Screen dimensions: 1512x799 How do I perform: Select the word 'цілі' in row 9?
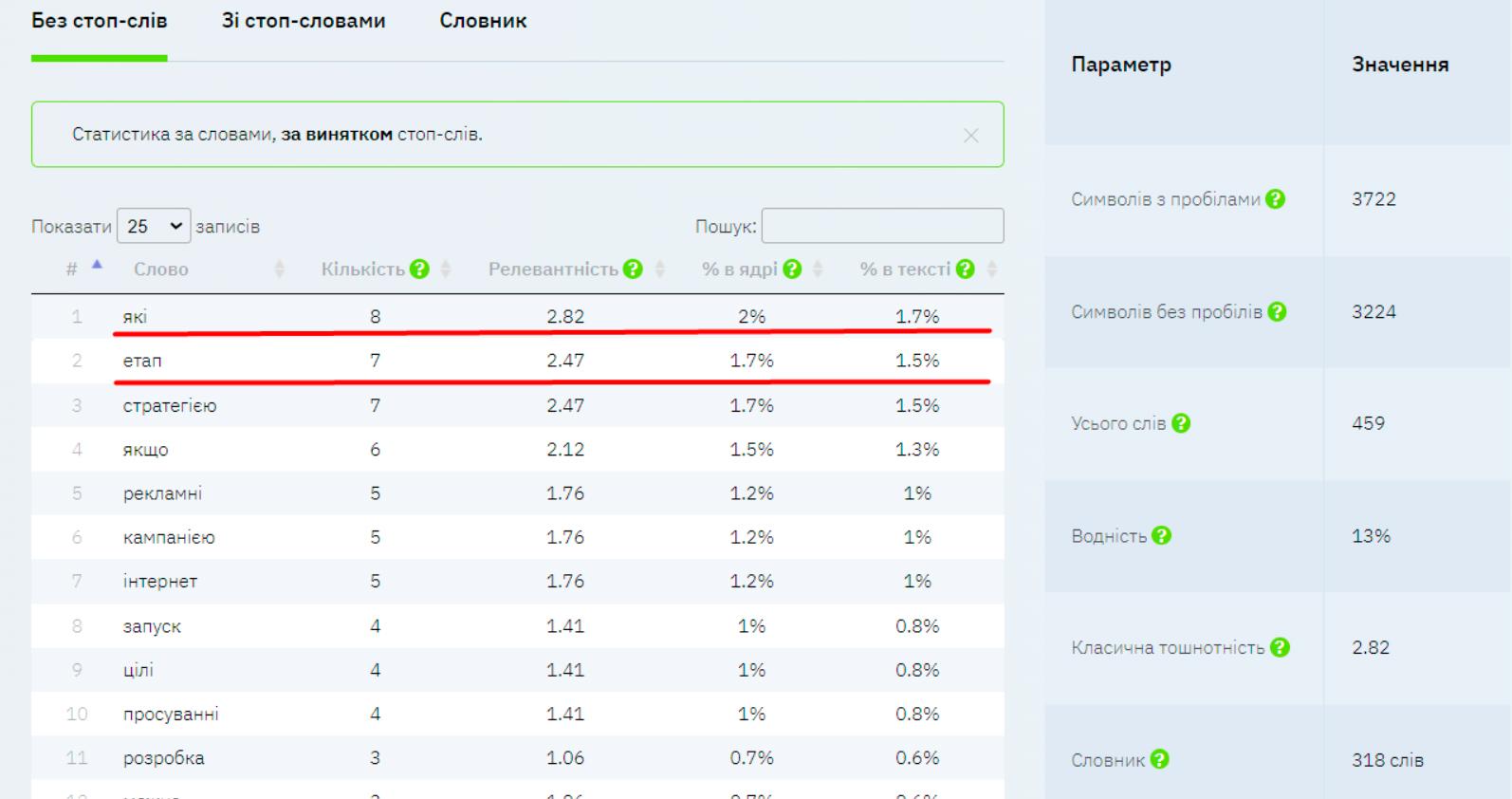coord(138,670)
